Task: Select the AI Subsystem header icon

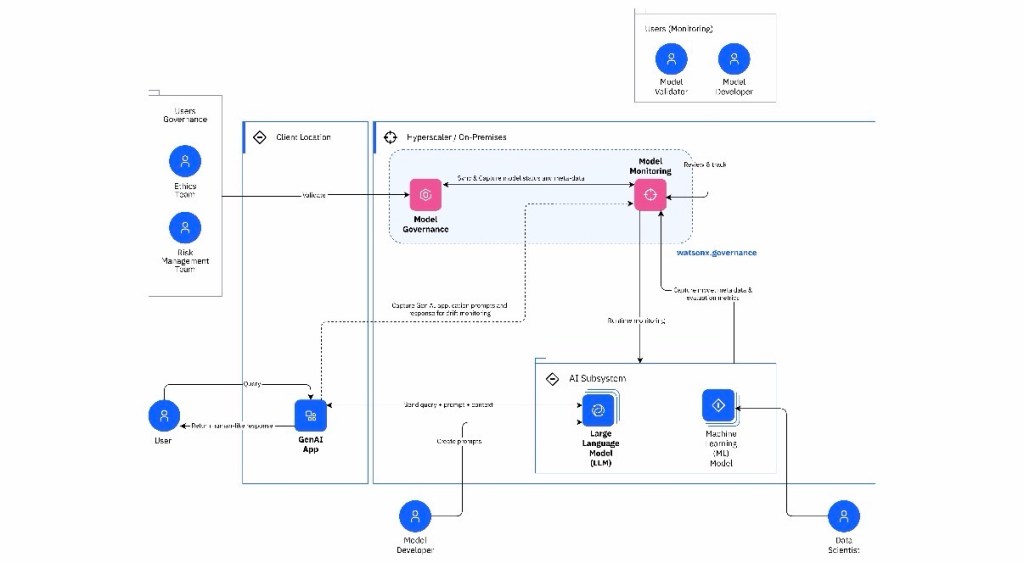Action: pos(550,379)
